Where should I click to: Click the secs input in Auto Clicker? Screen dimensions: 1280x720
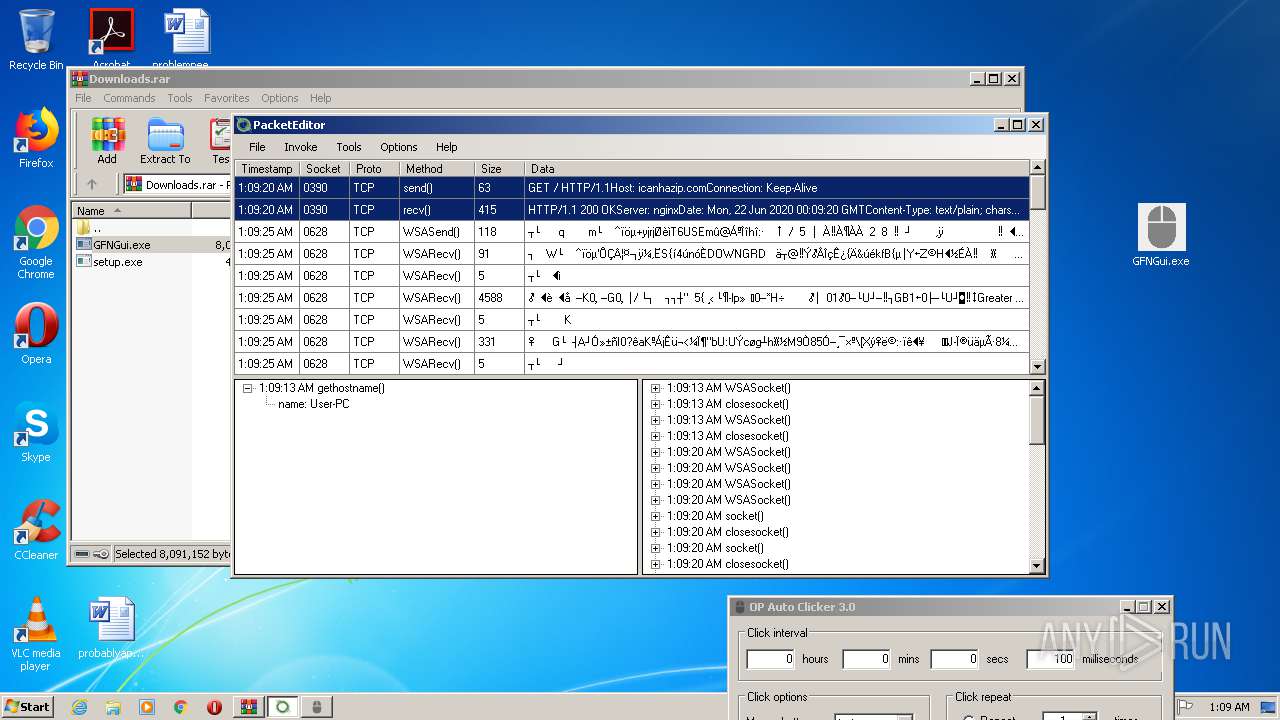(x=955, y=659)
